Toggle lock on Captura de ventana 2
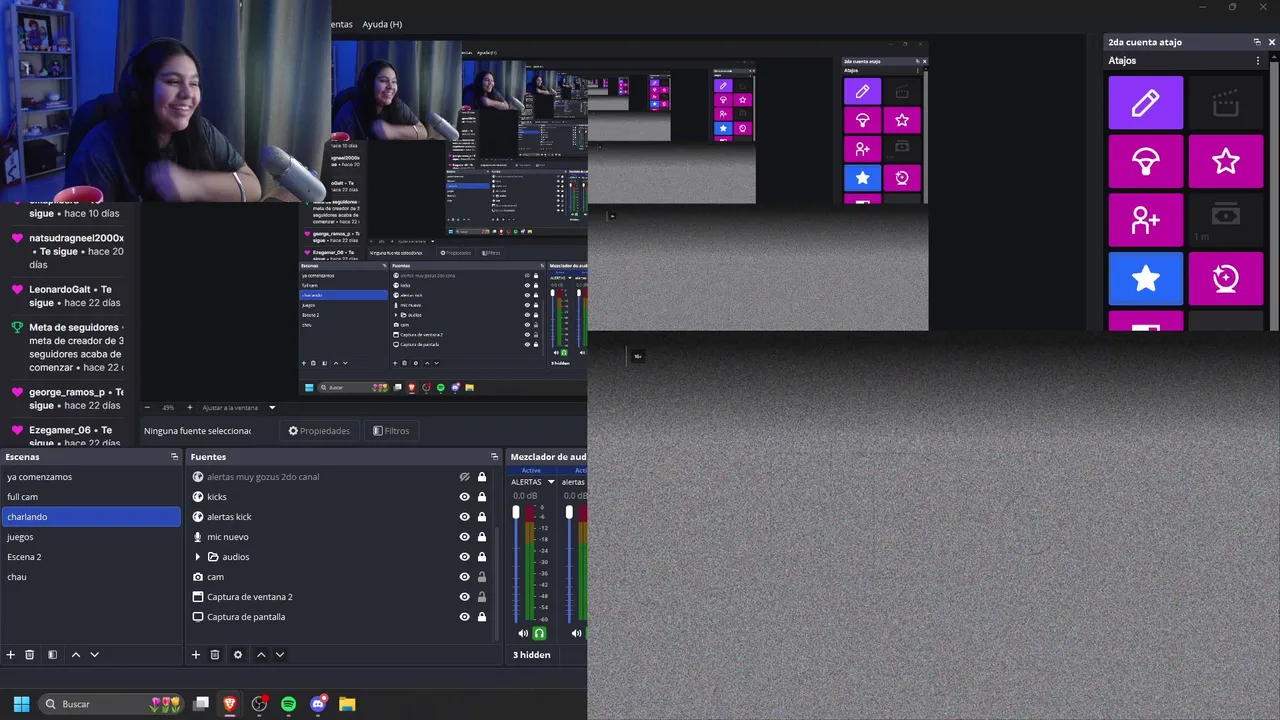 [x=482, y=597]
